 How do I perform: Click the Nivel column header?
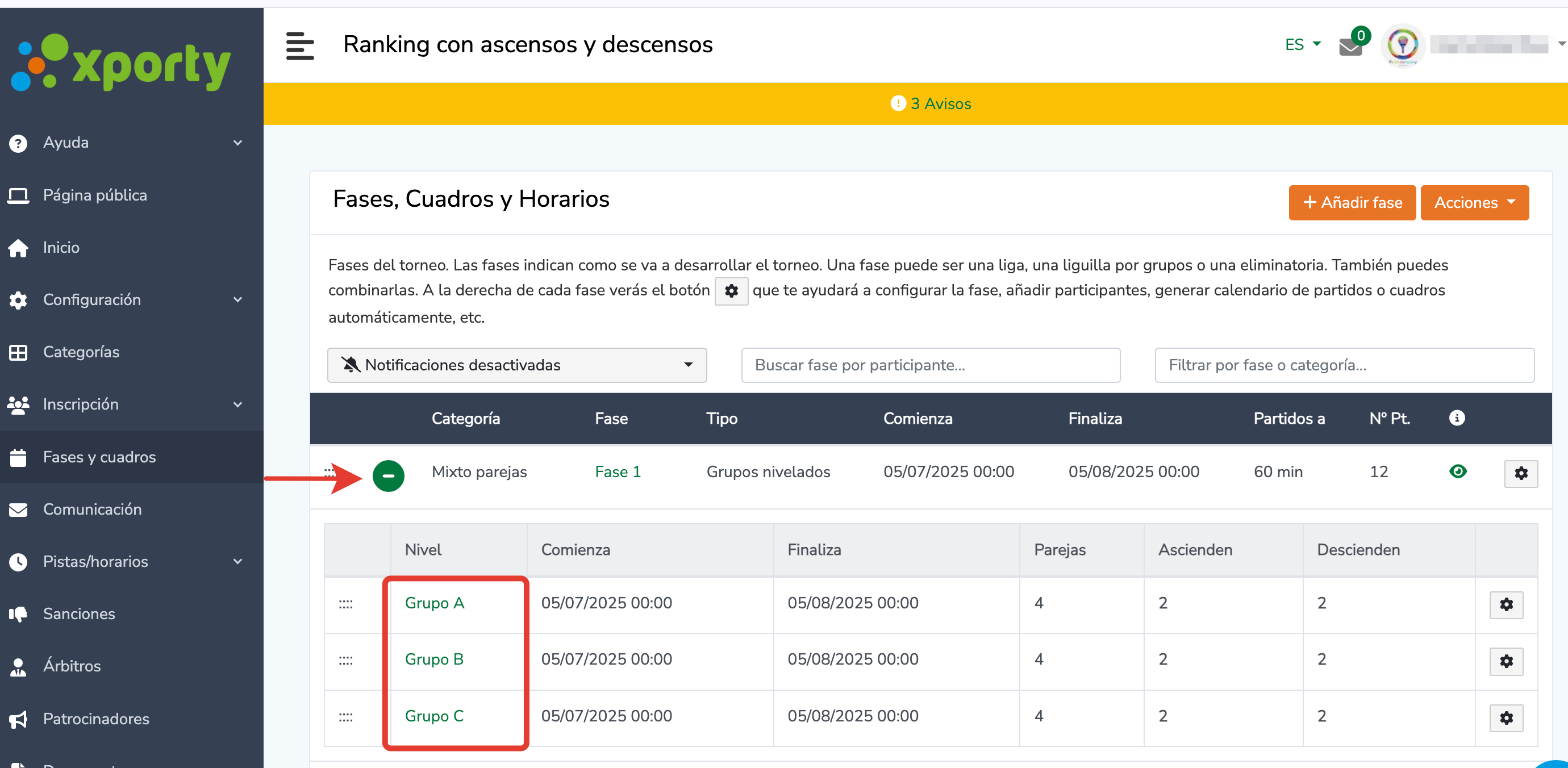click(x=423, y=550)
